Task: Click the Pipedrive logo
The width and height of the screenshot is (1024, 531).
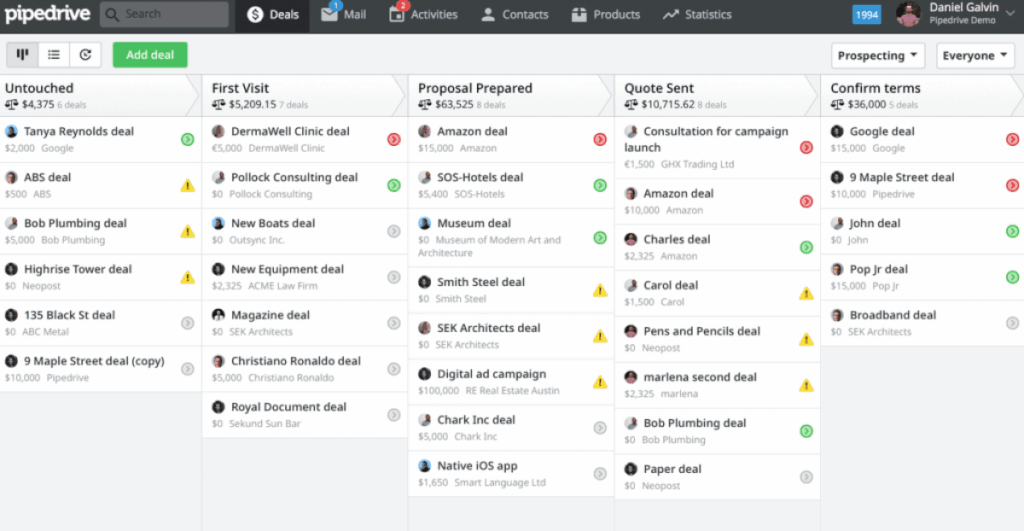Action: pos(47,14)
